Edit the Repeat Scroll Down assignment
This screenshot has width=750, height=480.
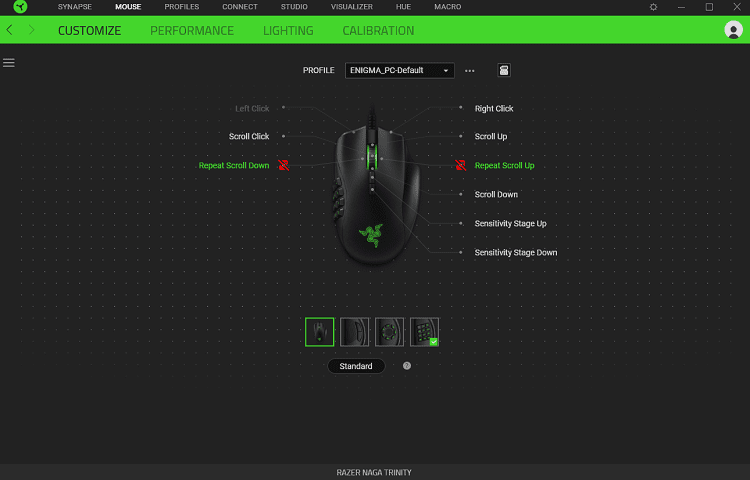tap(234, 165)
